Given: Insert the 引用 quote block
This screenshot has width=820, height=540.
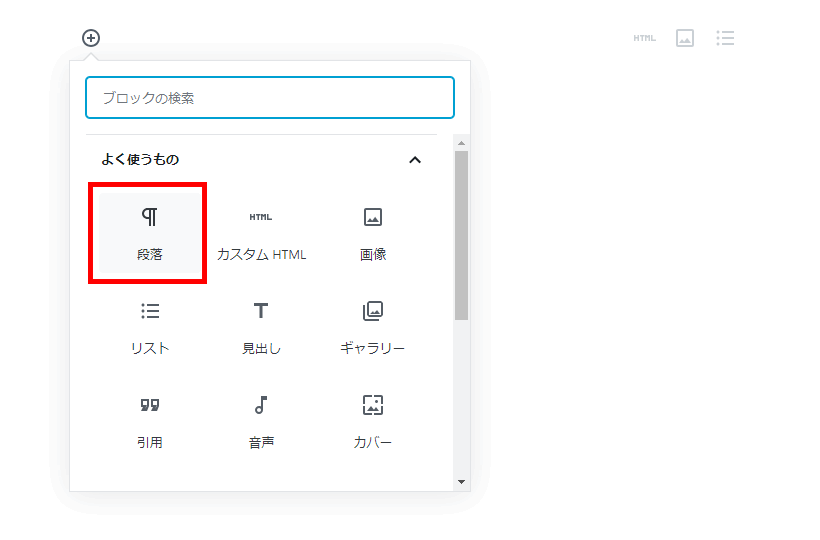Looking at the screenshot, I should 150,421.
